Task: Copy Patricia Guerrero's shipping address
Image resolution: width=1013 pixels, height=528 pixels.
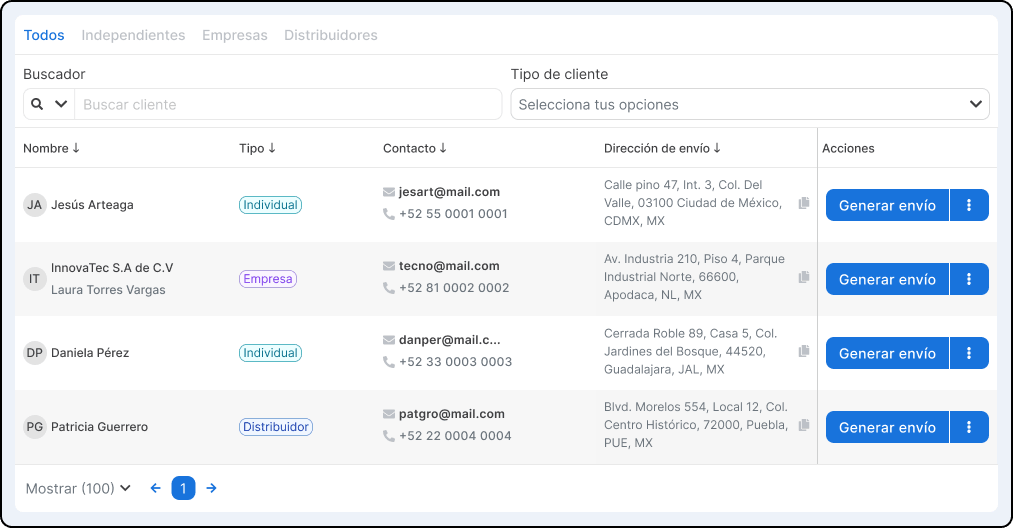Action: (x=804, y=426)
